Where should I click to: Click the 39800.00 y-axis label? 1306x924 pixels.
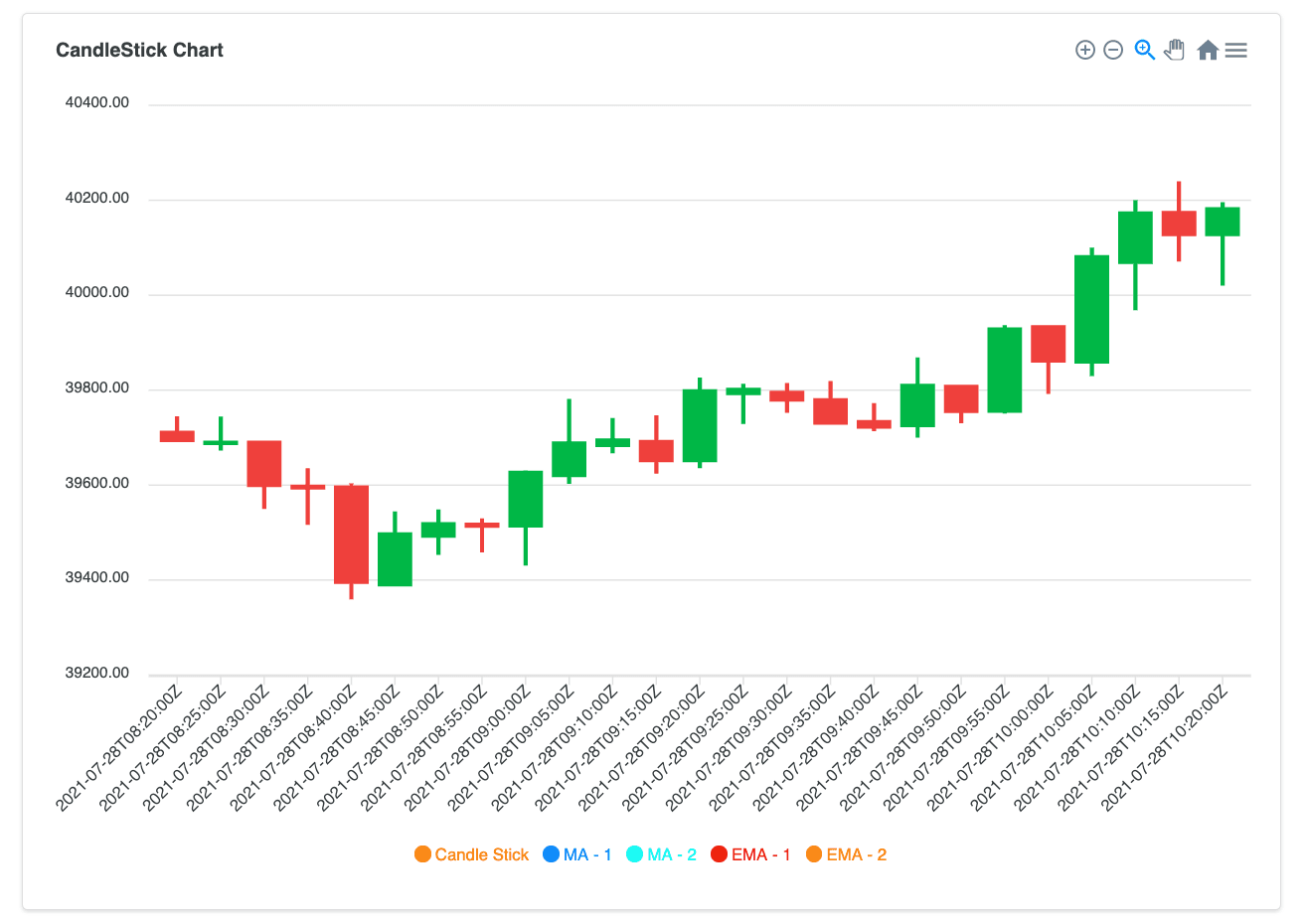pos(97,387)
